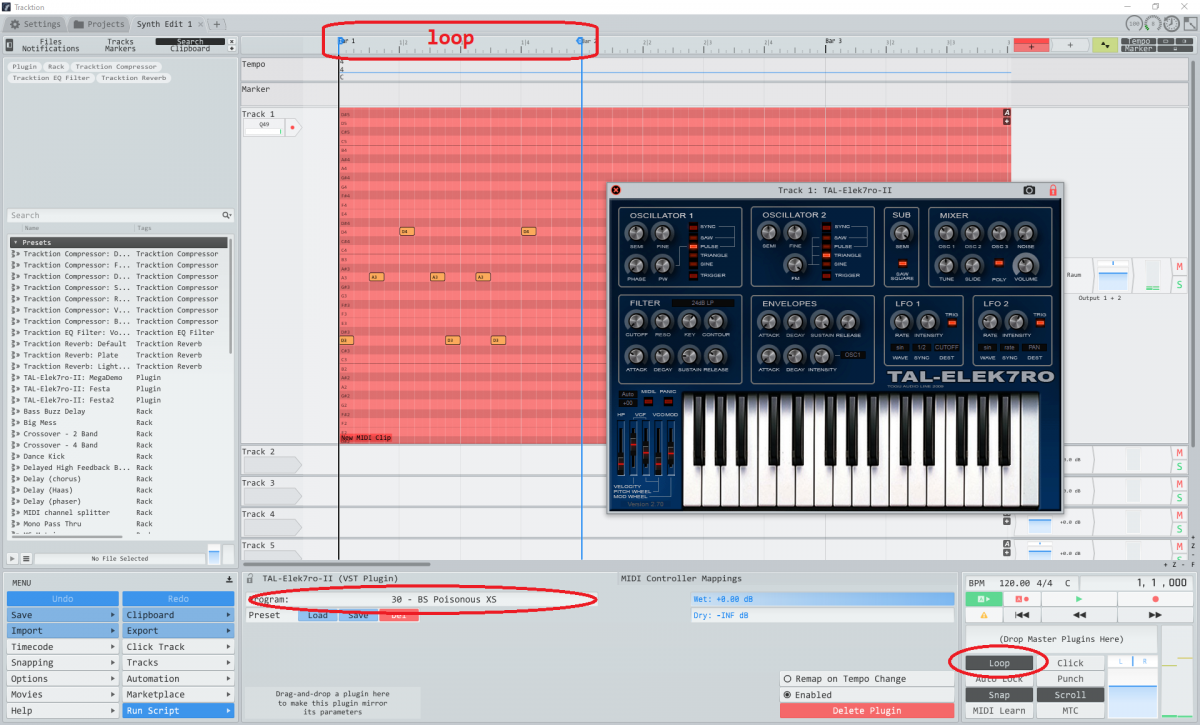Open the Automation menu
The image size is (1200, 725).
pyautogui.click(x=178, y=679)
